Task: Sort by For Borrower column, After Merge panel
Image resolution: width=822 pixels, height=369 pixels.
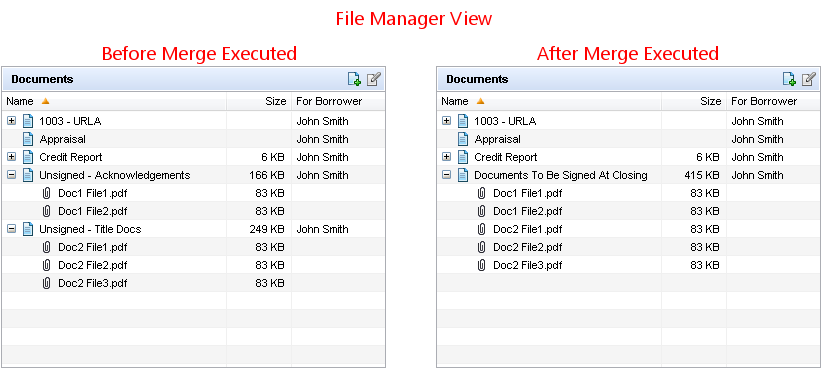Action: coord(773,101)
